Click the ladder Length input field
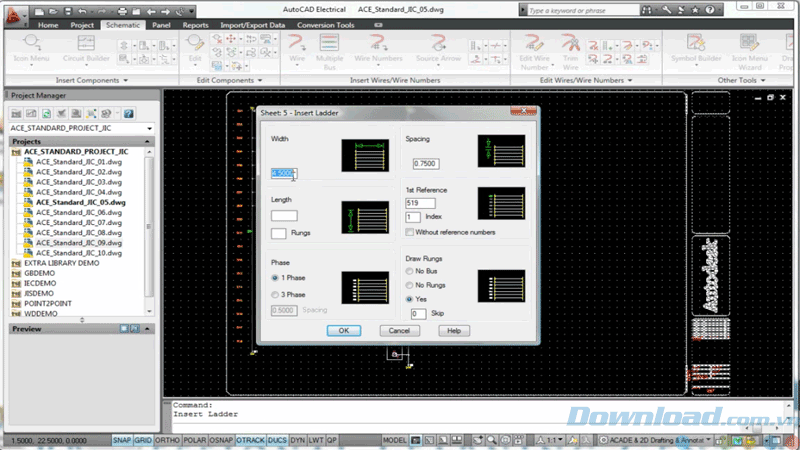The image size is (800, 450). 284,216
